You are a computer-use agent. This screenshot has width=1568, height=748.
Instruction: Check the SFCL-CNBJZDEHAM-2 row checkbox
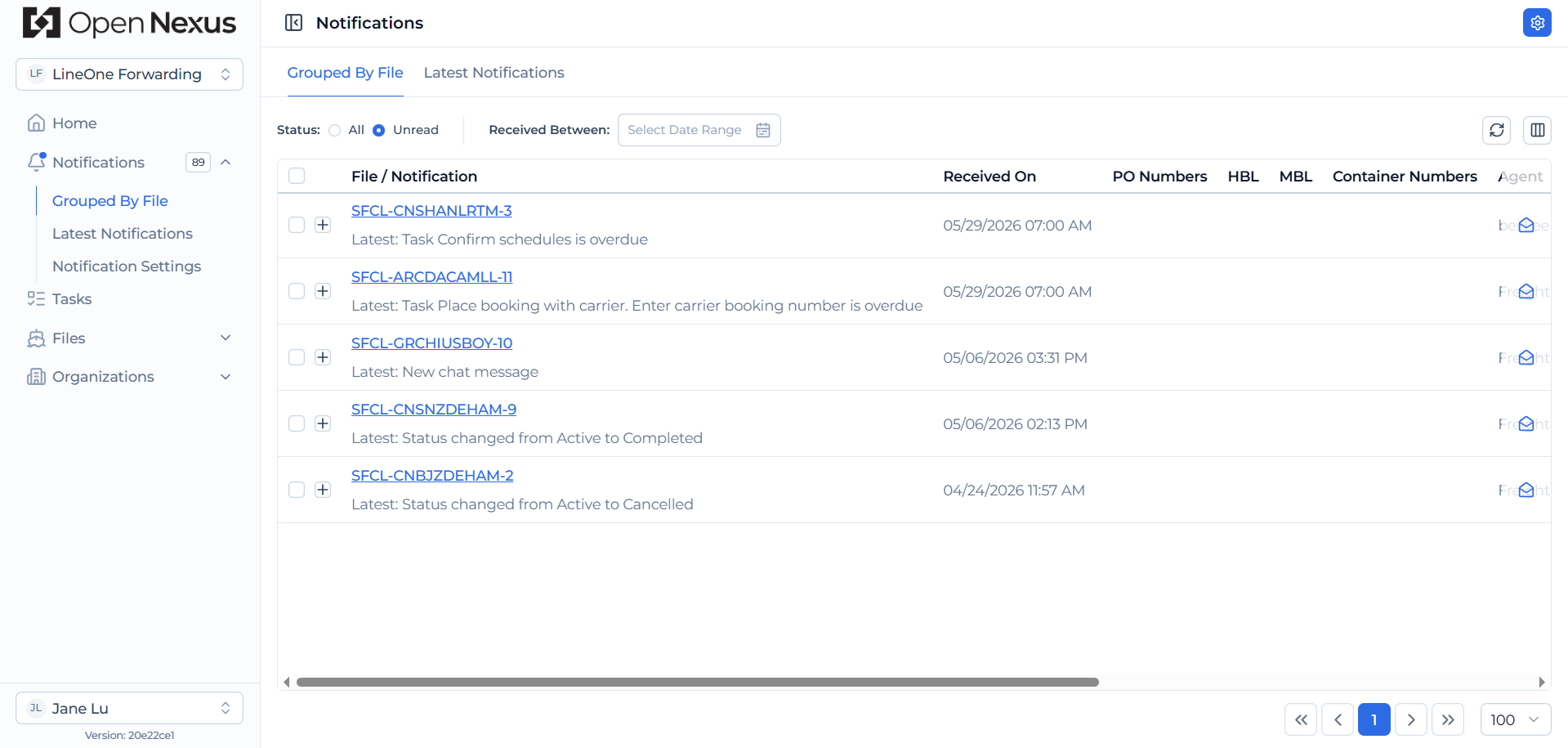coord(297,490)
